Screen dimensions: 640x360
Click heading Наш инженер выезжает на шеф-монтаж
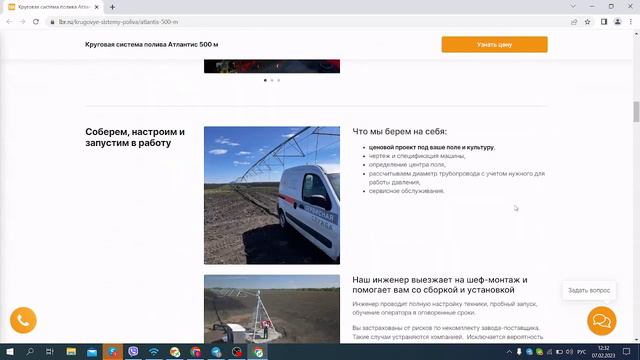[440, 285]
